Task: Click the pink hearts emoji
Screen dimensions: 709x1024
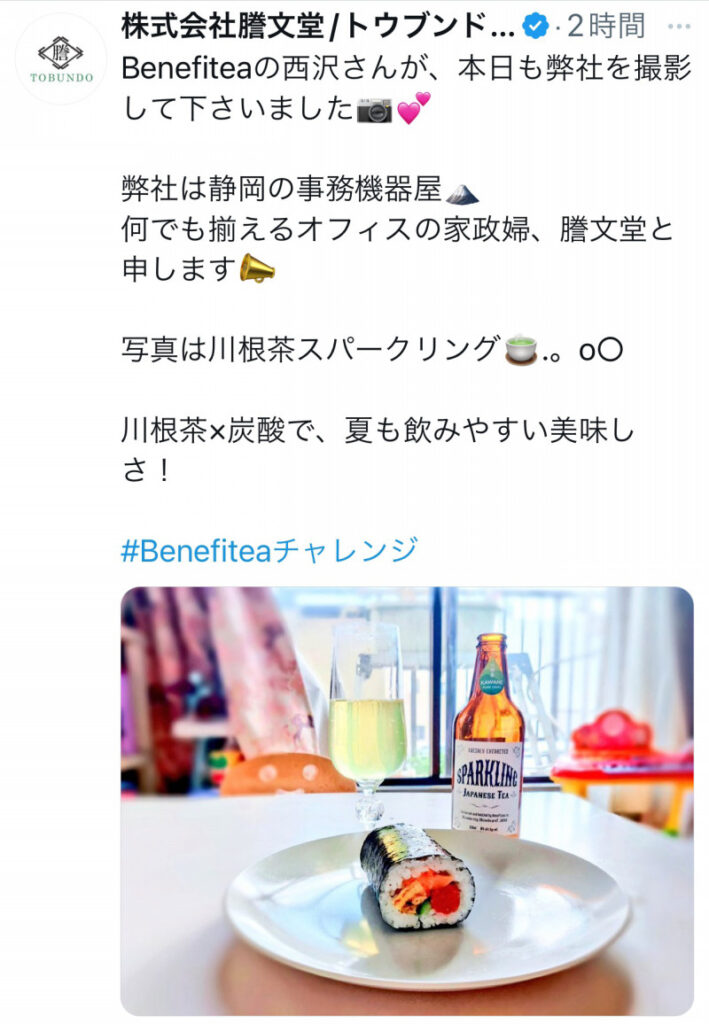Action: click(414, 108)
